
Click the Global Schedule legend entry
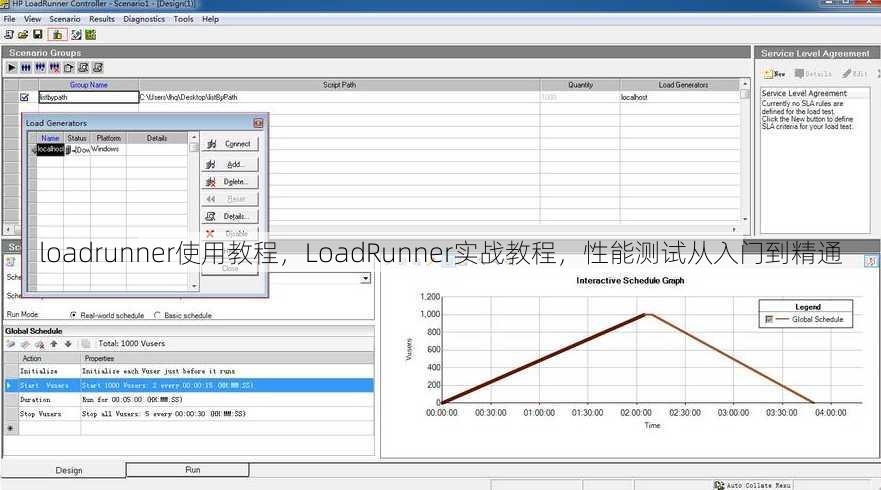tap(805, 319)
